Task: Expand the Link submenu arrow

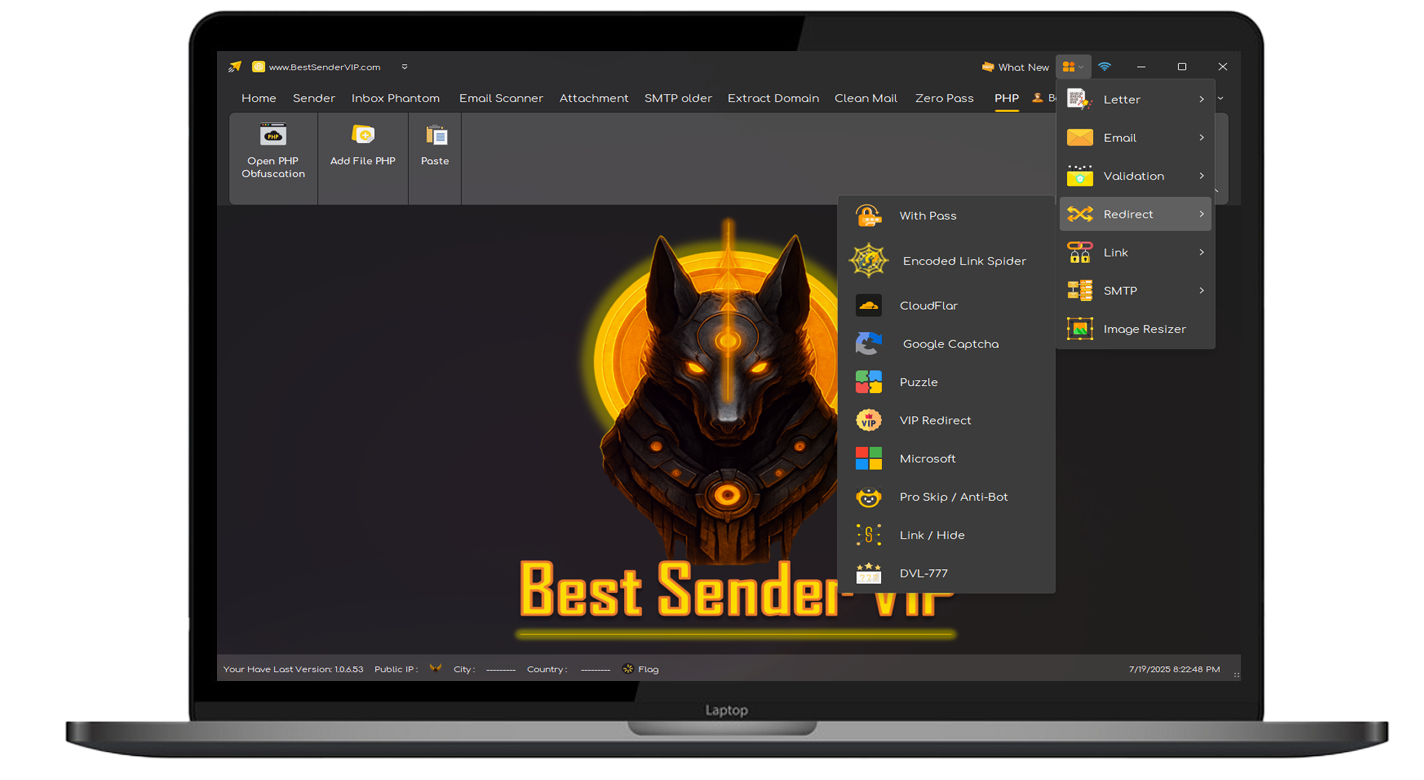Action: click(x=1201, y=253)
